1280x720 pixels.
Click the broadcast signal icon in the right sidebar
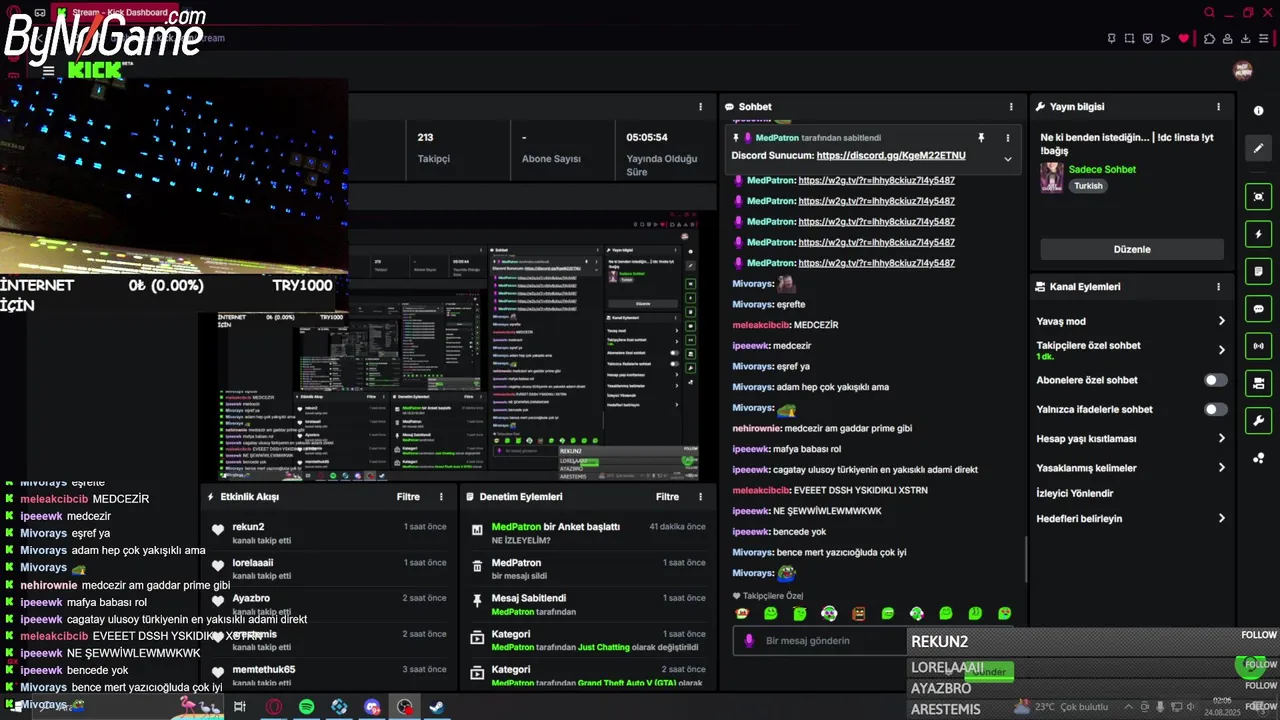(x=1259, y=346)
